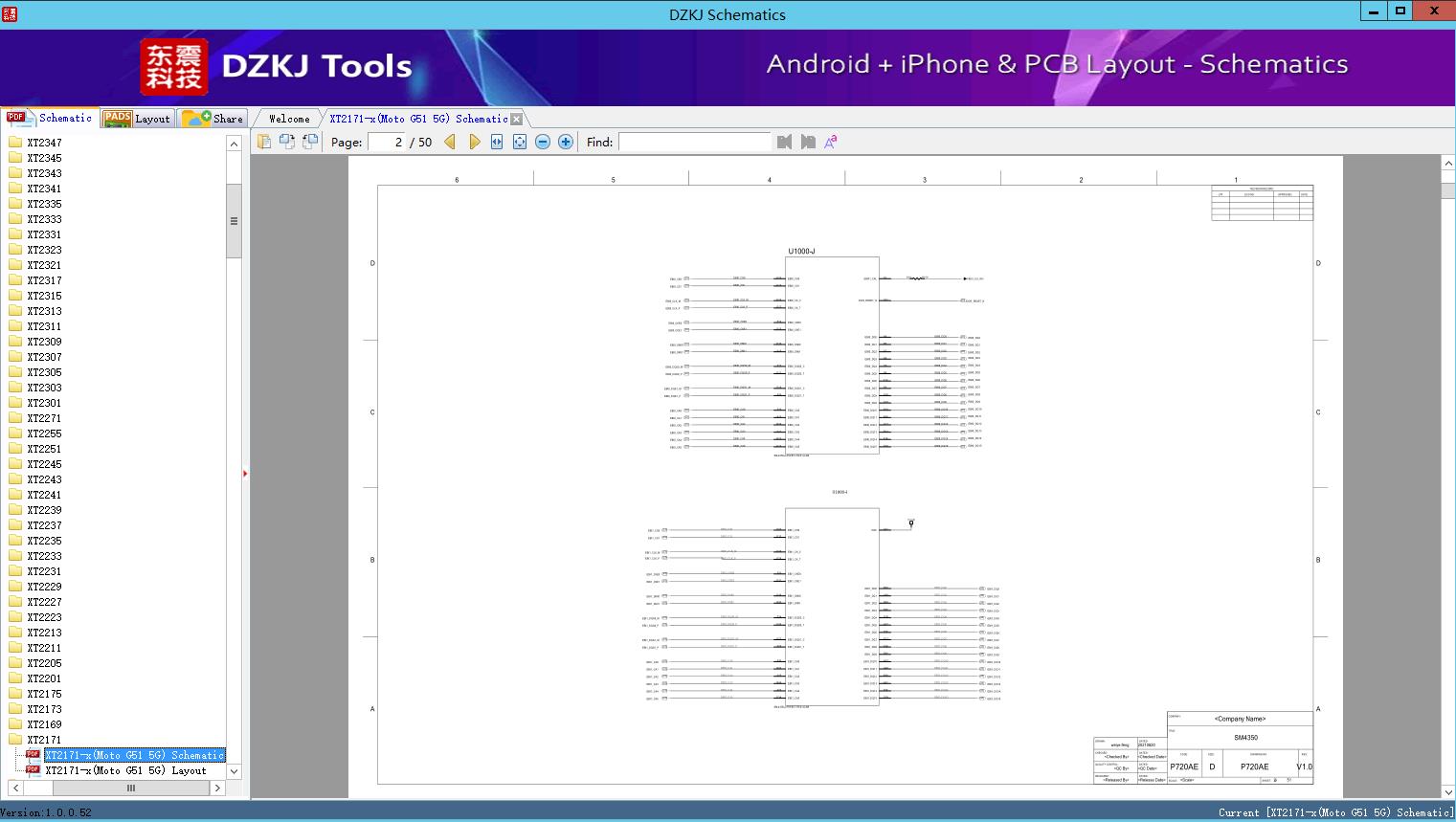Expand the XT2345 folder

(44, 158)
